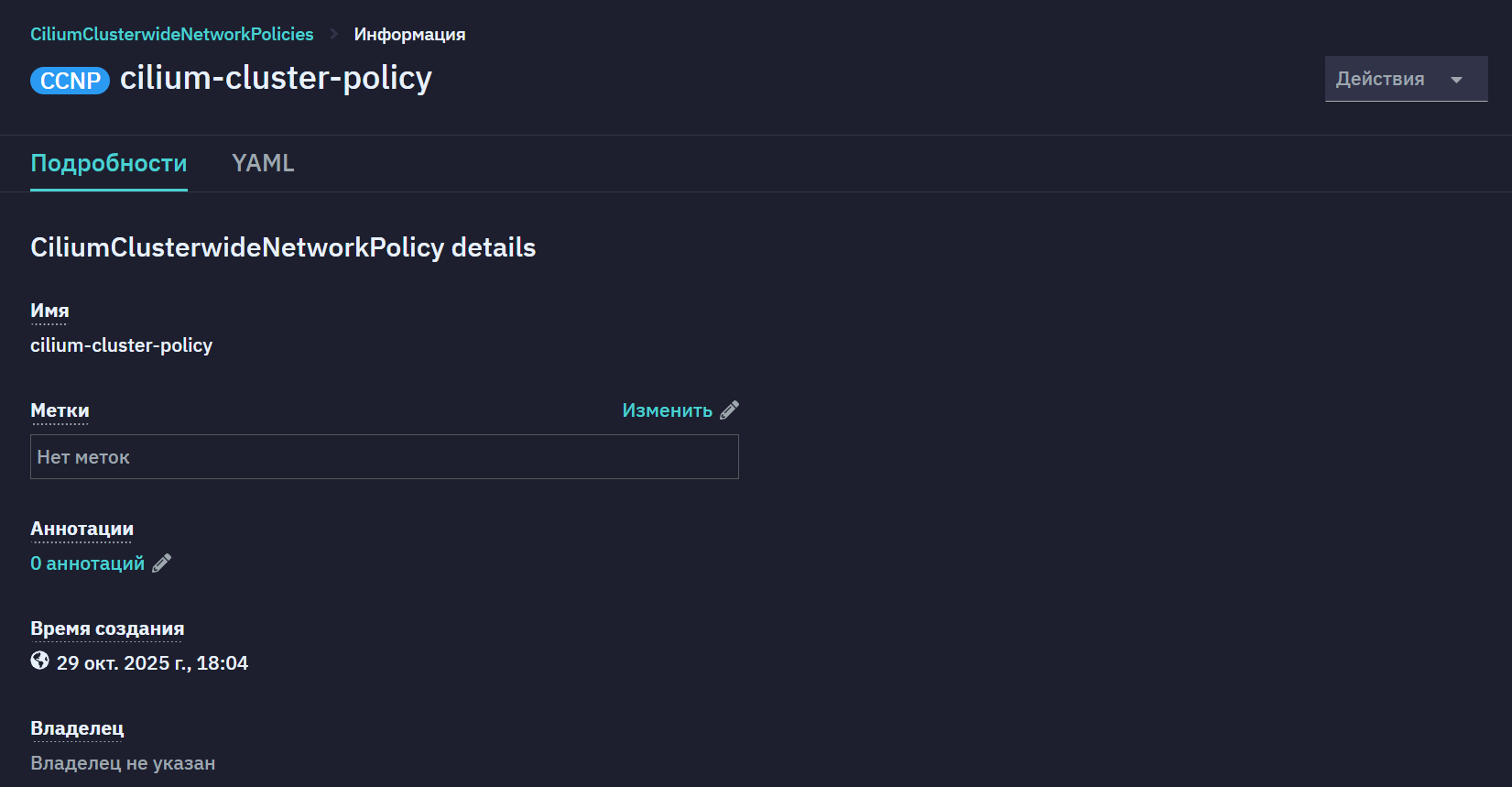Image resolution: width=1512 pixels, height=787 pixels.
Task: Open the CiliumClusterwideNetworkPolicies breadcrumb link
Action: point(172,34)
